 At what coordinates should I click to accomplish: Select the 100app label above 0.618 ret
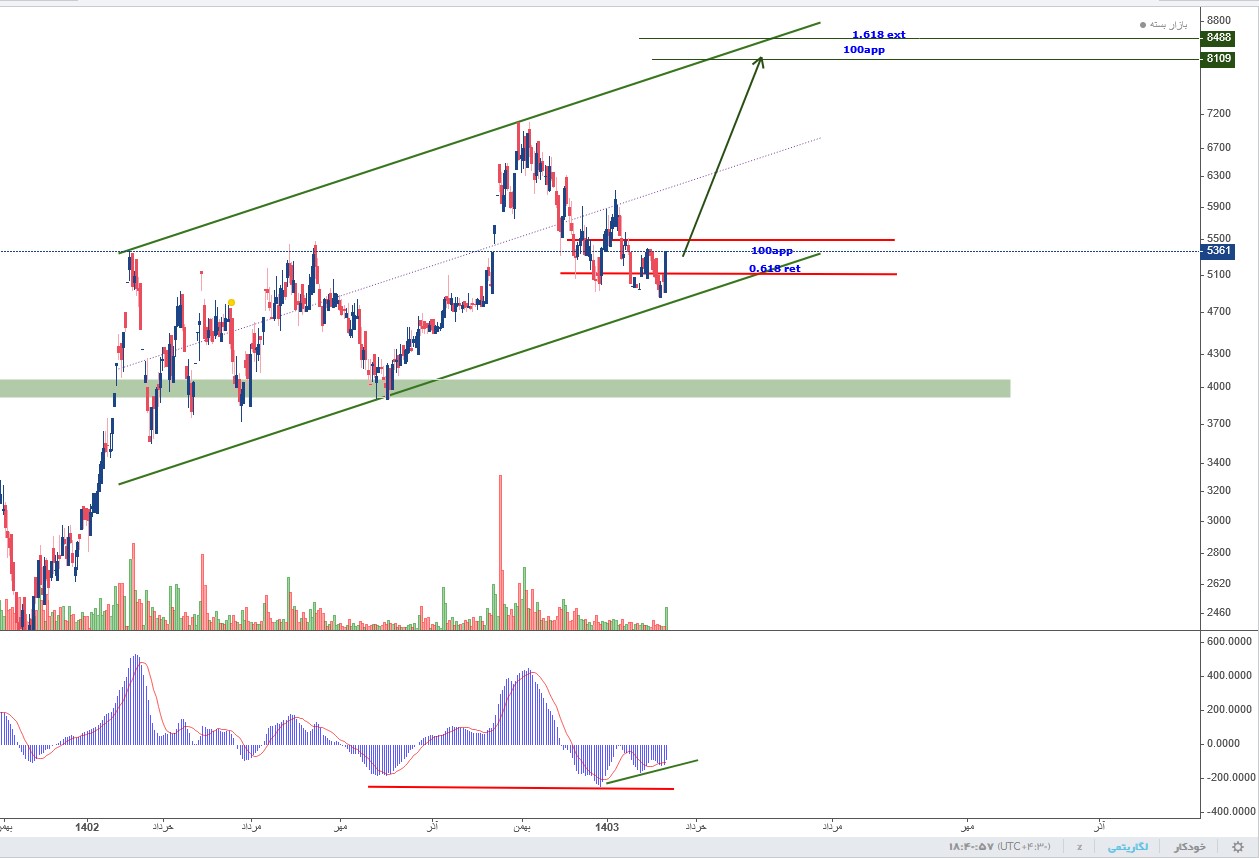[x=772, y=251]
